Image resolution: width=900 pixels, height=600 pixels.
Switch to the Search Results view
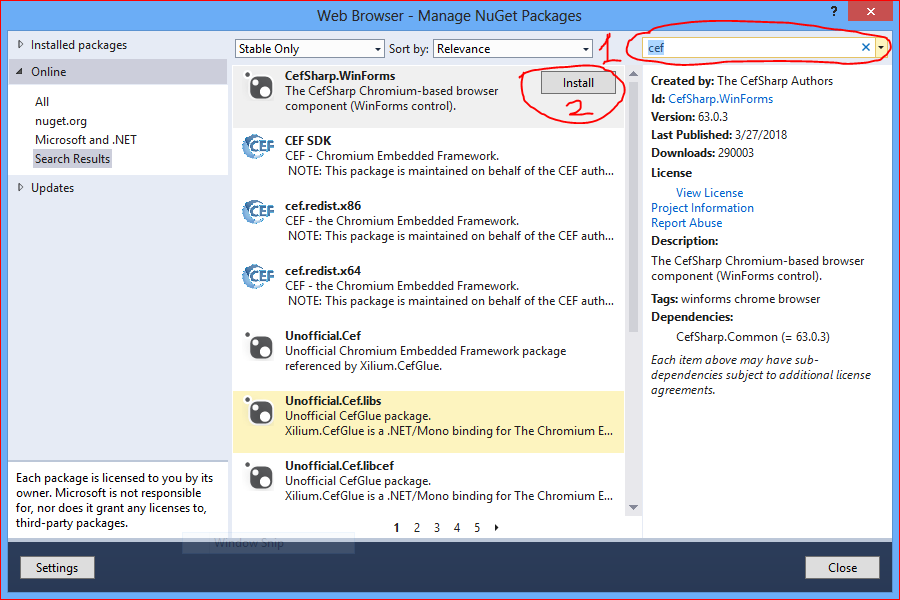72,158
